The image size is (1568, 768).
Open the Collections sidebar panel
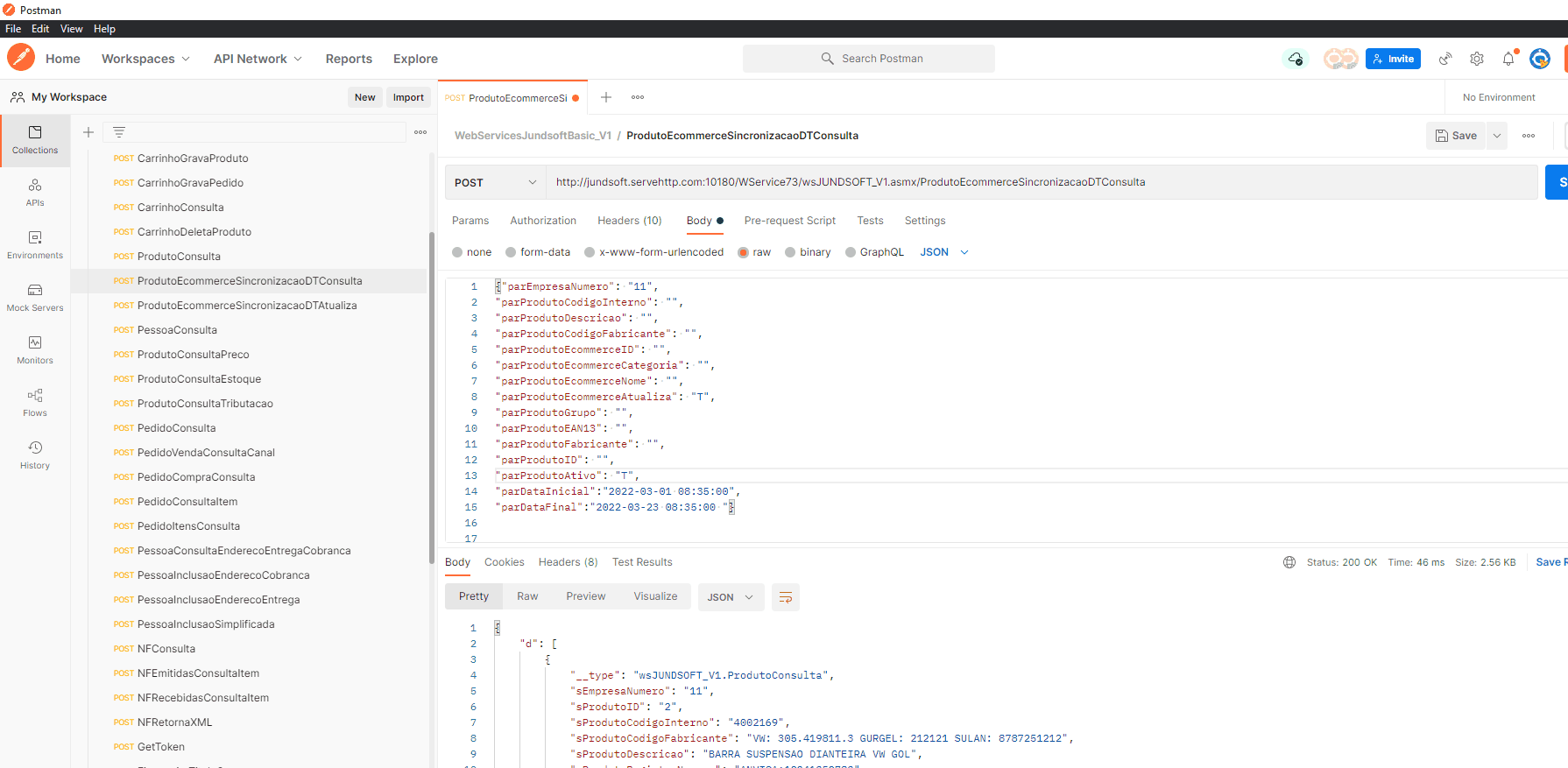(x=35, y=140)
